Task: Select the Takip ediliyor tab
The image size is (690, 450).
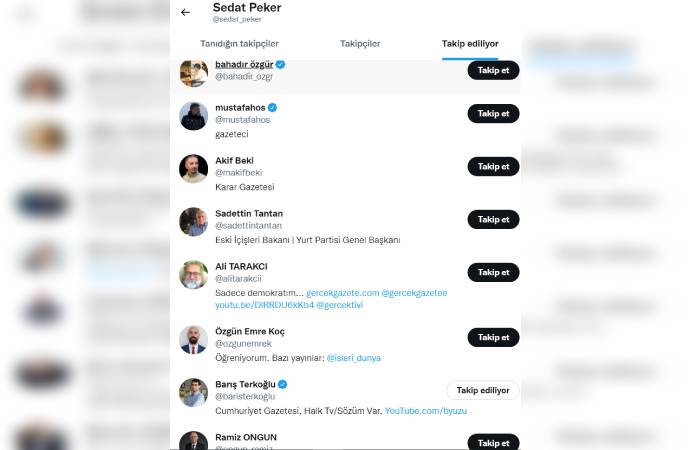Action: [x=470, y=44]
